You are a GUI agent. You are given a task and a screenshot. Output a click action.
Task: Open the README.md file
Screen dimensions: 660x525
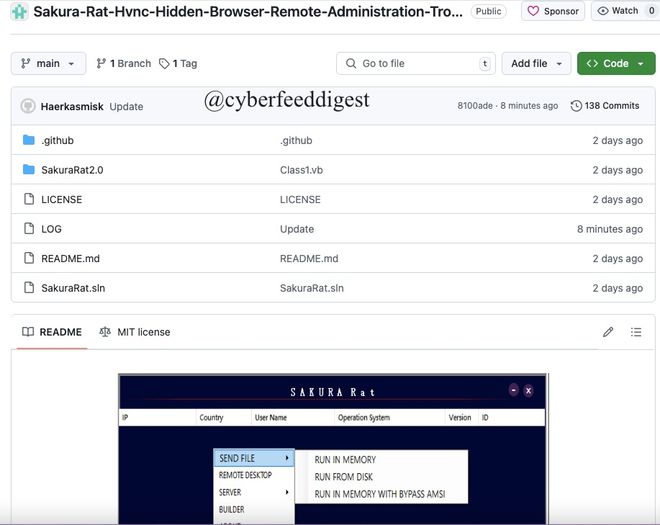click(70, 259)
